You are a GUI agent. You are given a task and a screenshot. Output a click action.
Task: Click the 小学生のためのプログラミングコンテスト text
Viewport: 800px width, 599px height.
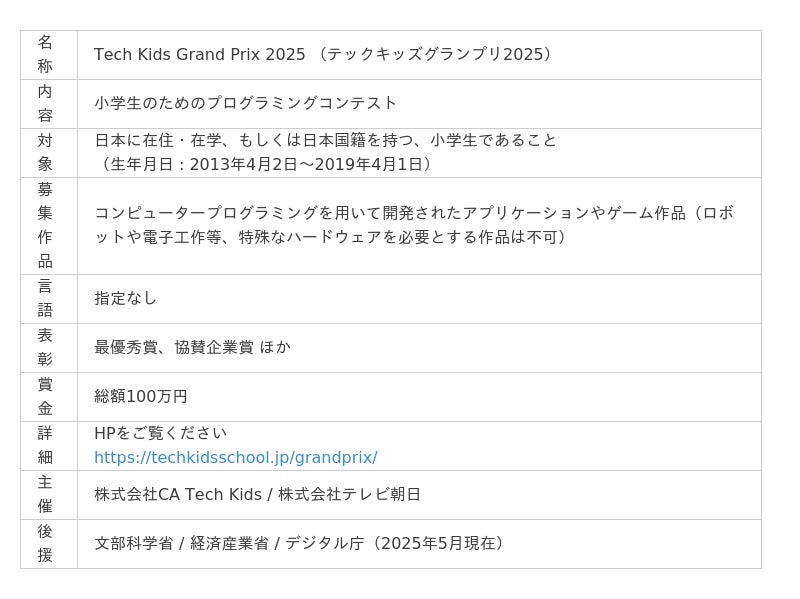(245, 103)
